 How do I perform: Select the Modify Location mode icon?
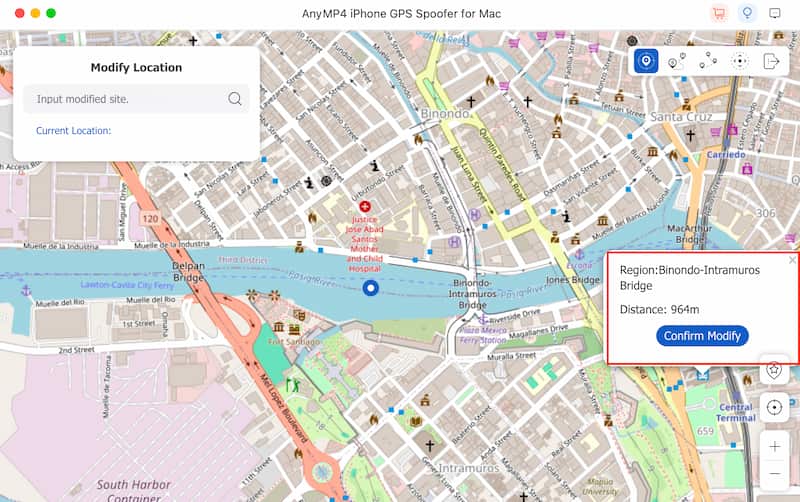[x=646, y=61]
